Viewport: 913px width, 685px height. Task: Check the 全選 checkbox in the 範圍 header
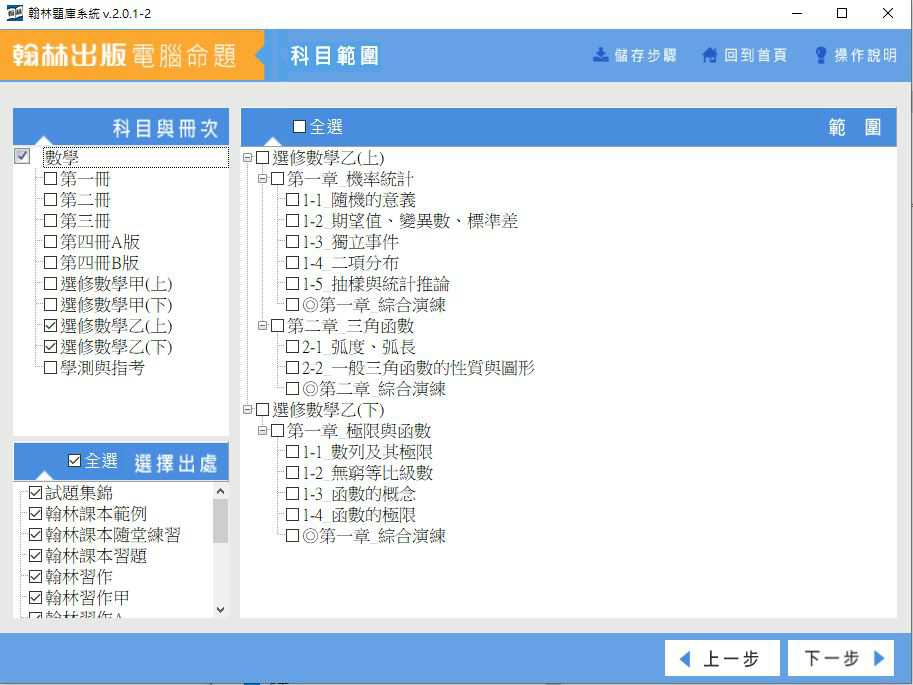point(299,126)
